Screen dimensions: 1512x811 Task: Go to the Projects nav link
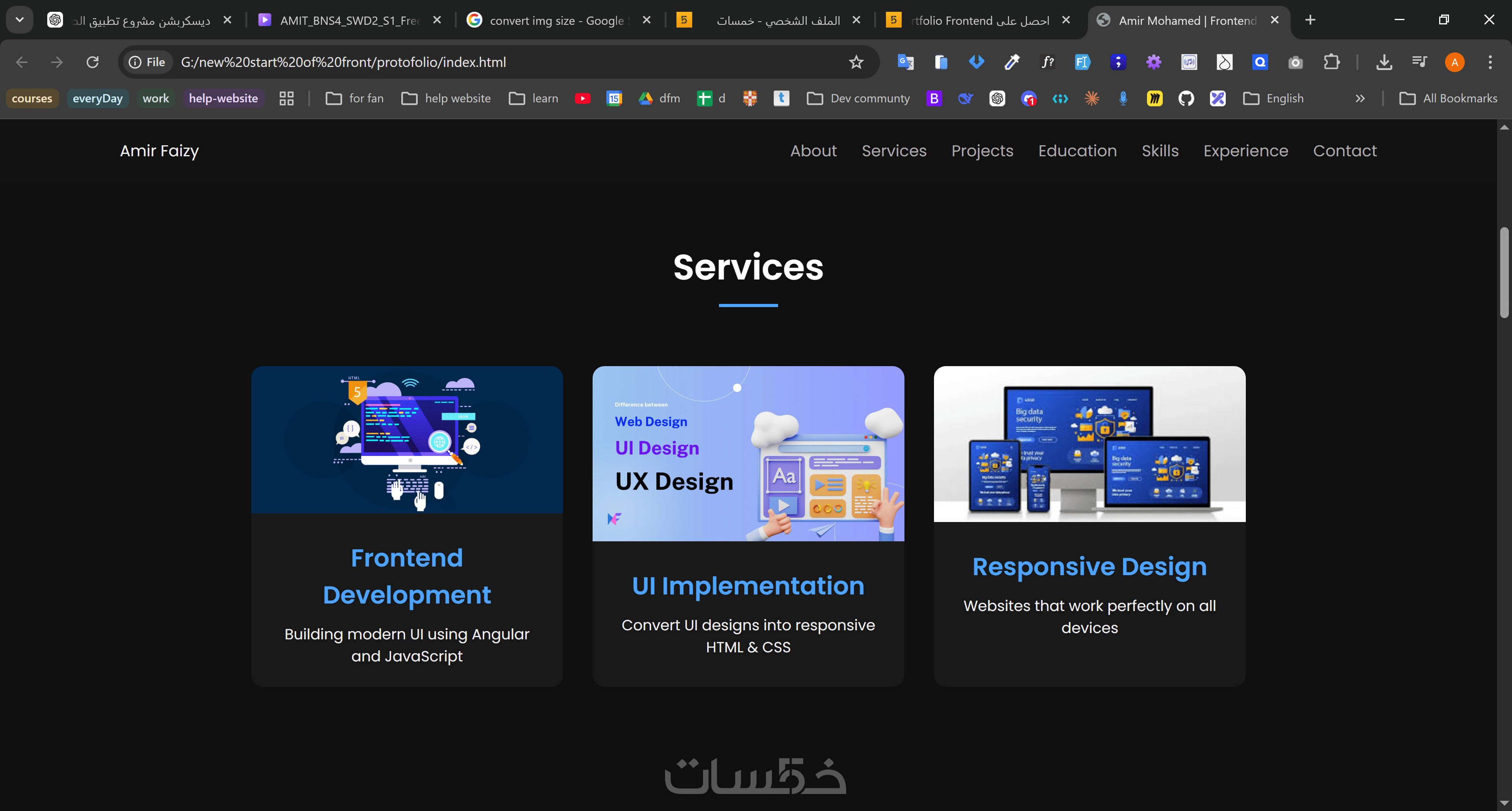[982, 151]
